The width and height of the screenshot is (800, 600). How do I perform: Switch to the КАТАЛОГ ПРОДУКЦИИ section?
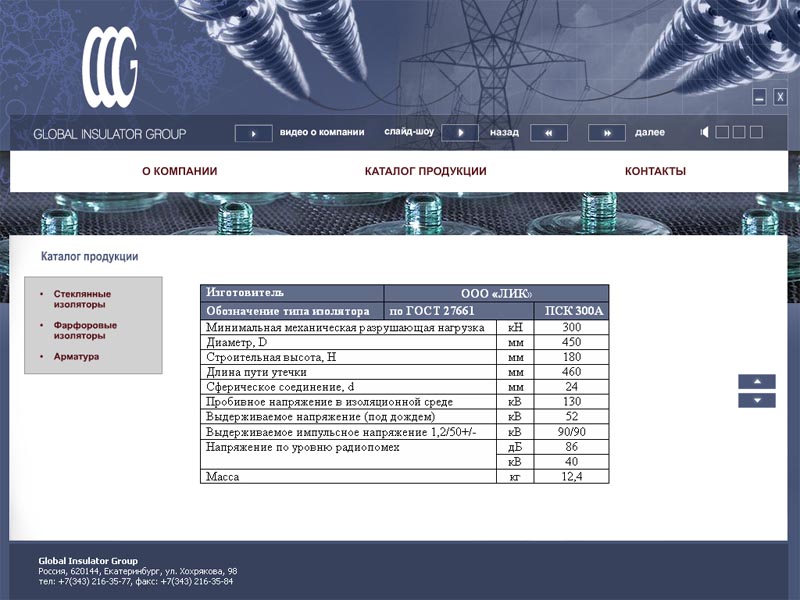[425, 171]
